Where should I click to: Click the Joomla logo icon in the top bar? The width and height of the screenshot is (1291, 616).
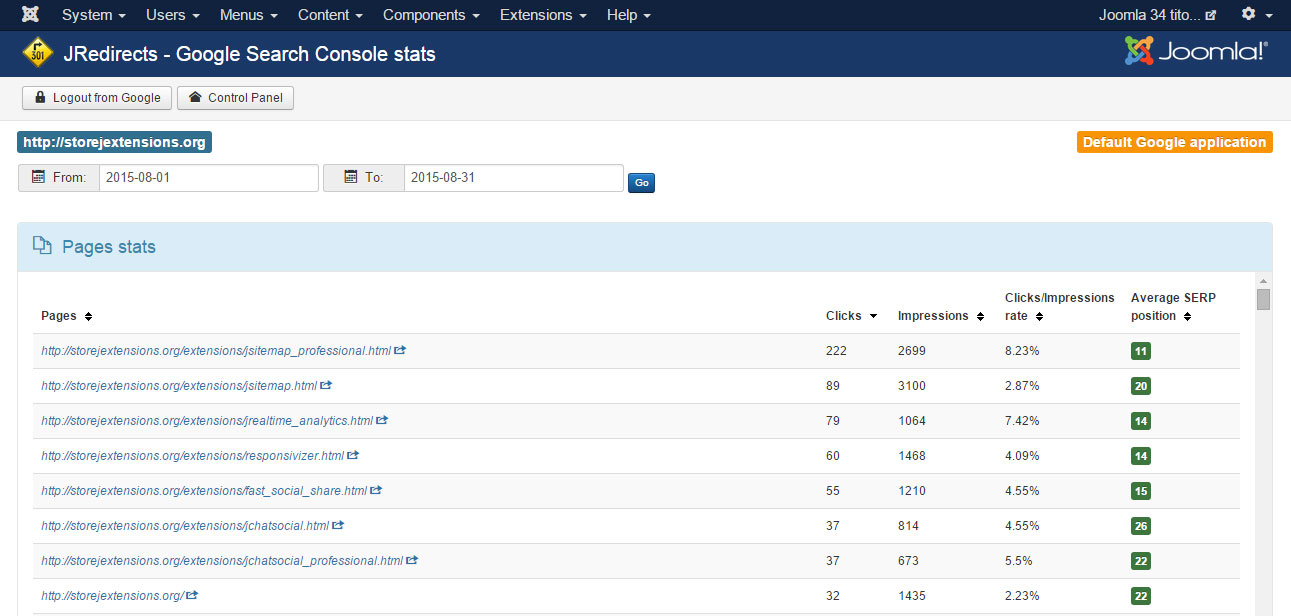(x=30, y=15)
